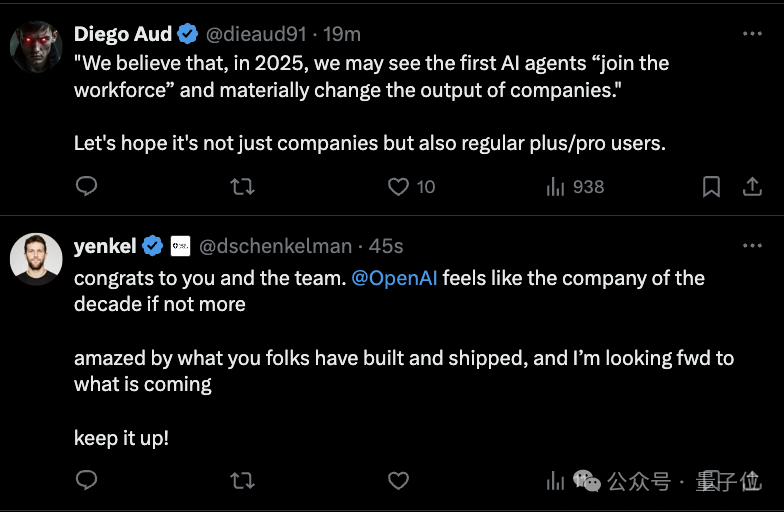
Task: Like yenkel's congratulations tweet
Action: tap(399, 481)
